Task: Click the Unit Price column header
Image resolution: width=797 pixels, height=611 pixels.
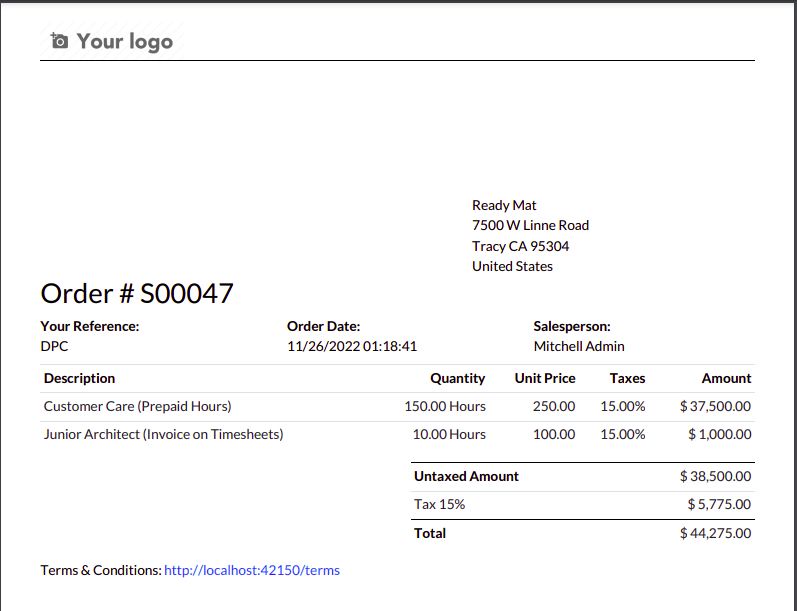Action: coord(545,378)
